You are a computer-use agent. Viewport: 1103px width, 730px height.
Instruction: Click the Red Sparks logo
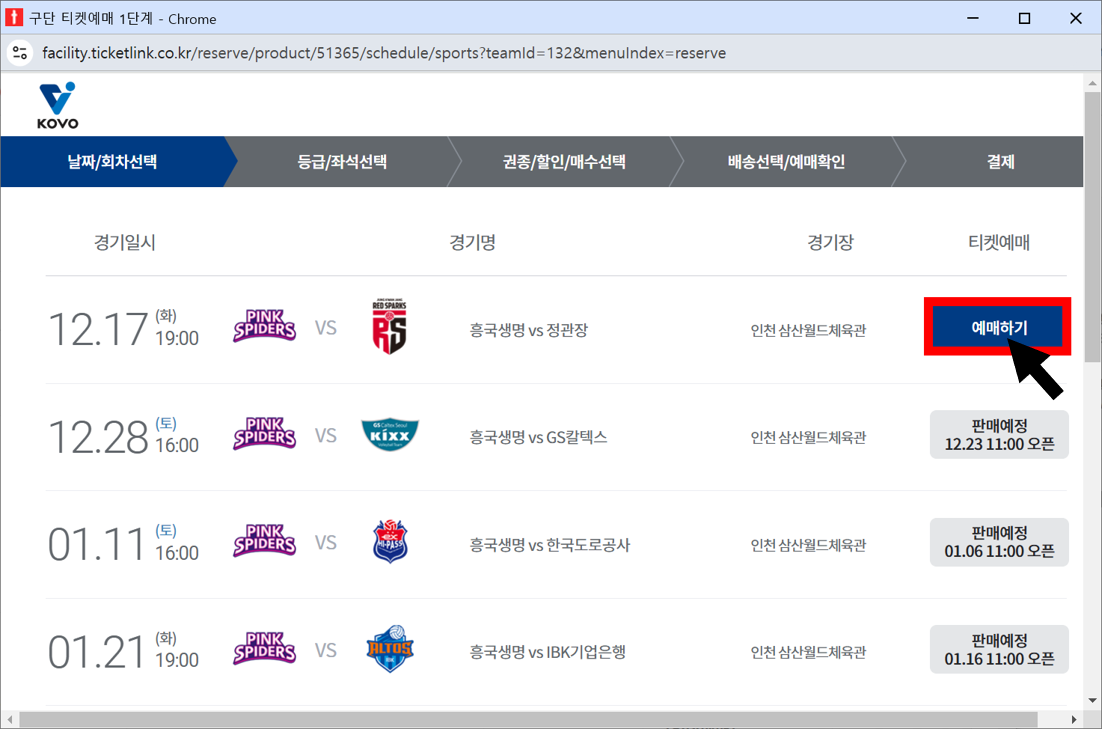tap(390, 327)
